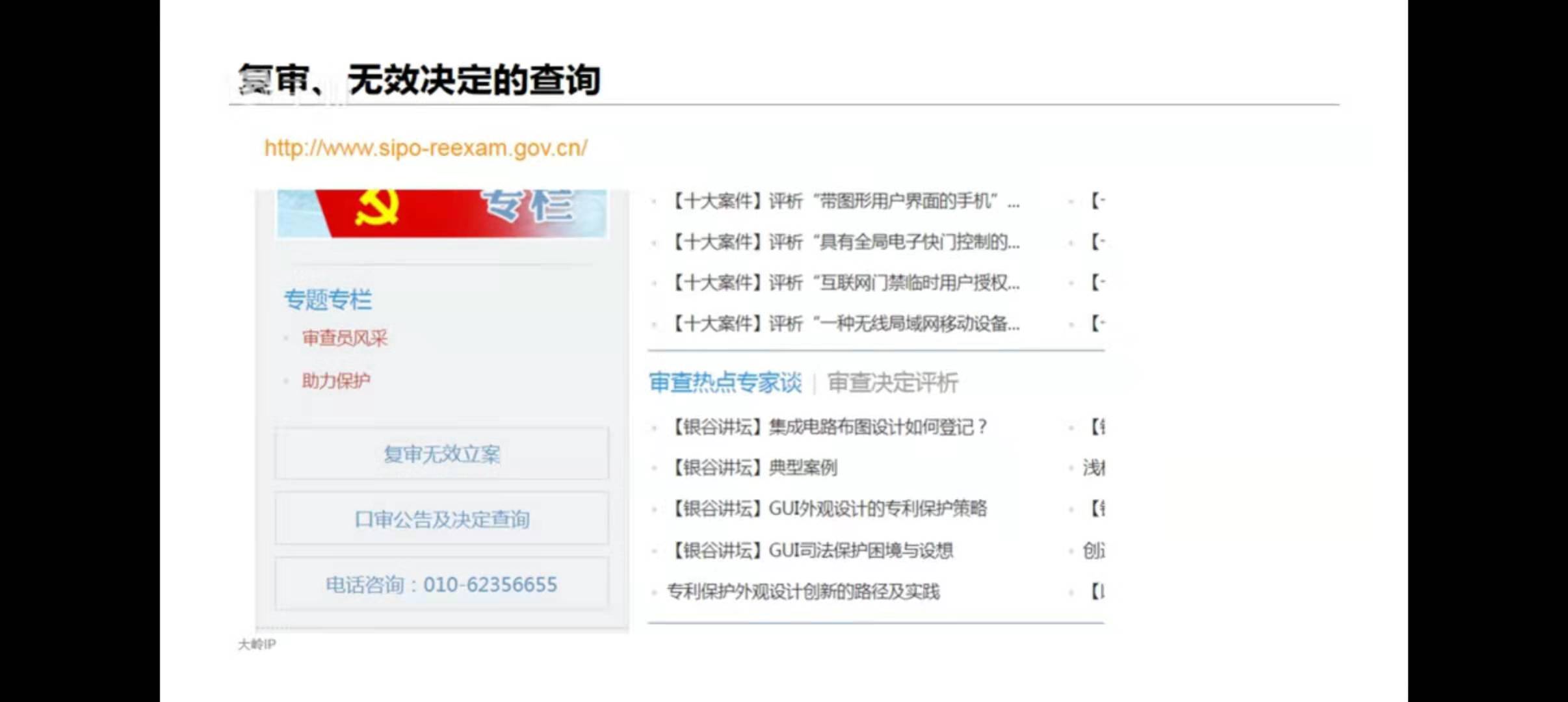
Task: Open 集成电路布图设计如何登记 article
Action: click(829, 427)
